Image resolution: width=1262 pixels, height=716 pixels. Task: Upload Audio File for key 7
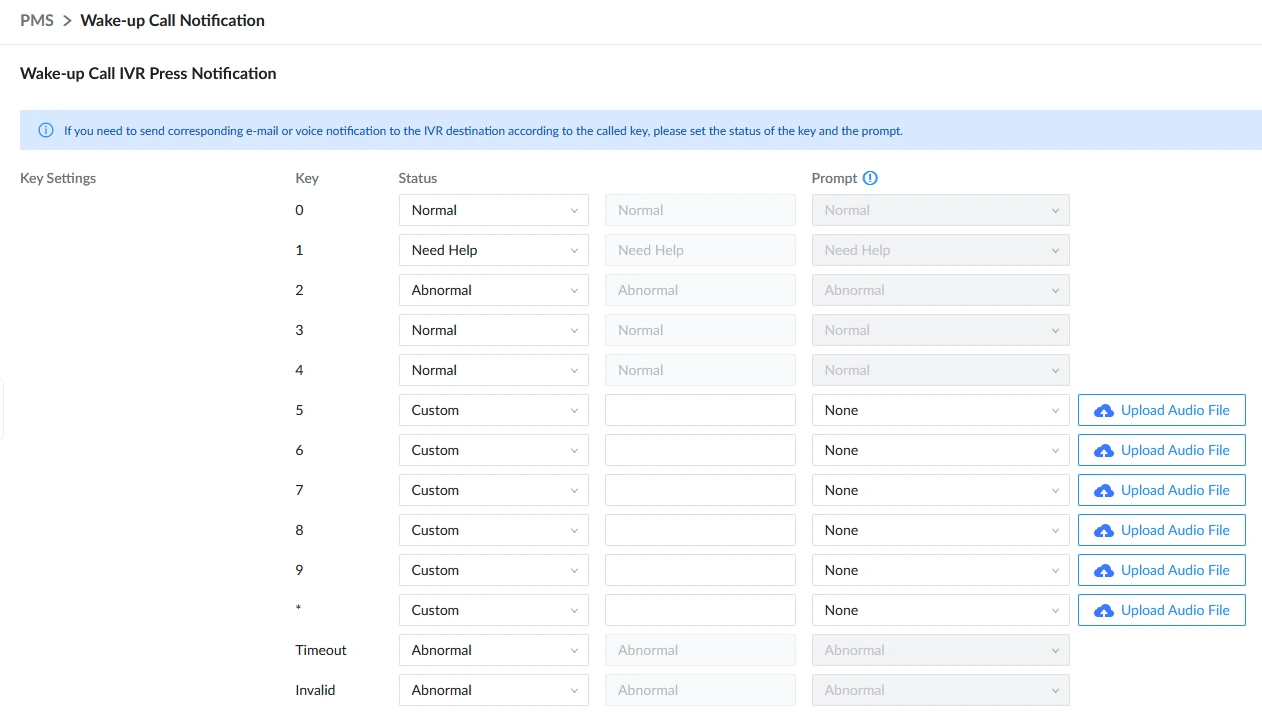point(1162,490)
